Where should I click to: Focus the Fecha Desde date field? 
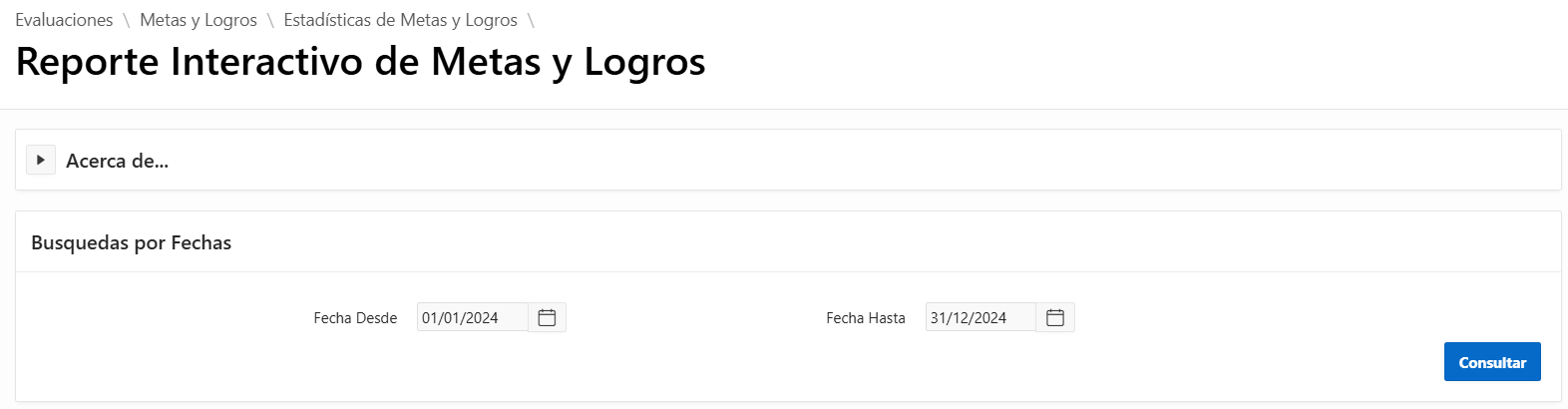[x=472, y=317]
